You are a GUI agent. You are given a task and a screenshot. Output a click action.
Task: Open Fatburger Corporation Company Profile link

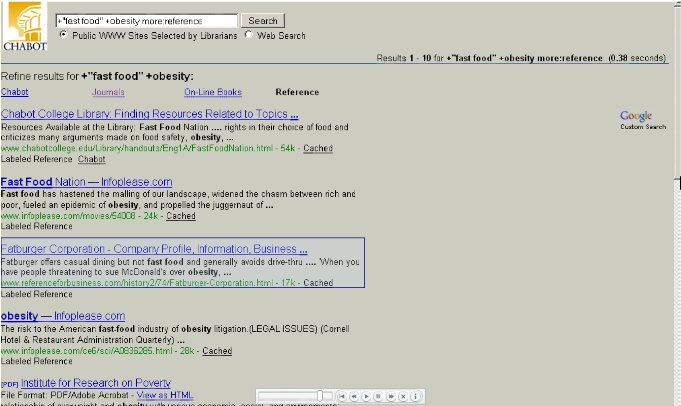tap(154, 249)
